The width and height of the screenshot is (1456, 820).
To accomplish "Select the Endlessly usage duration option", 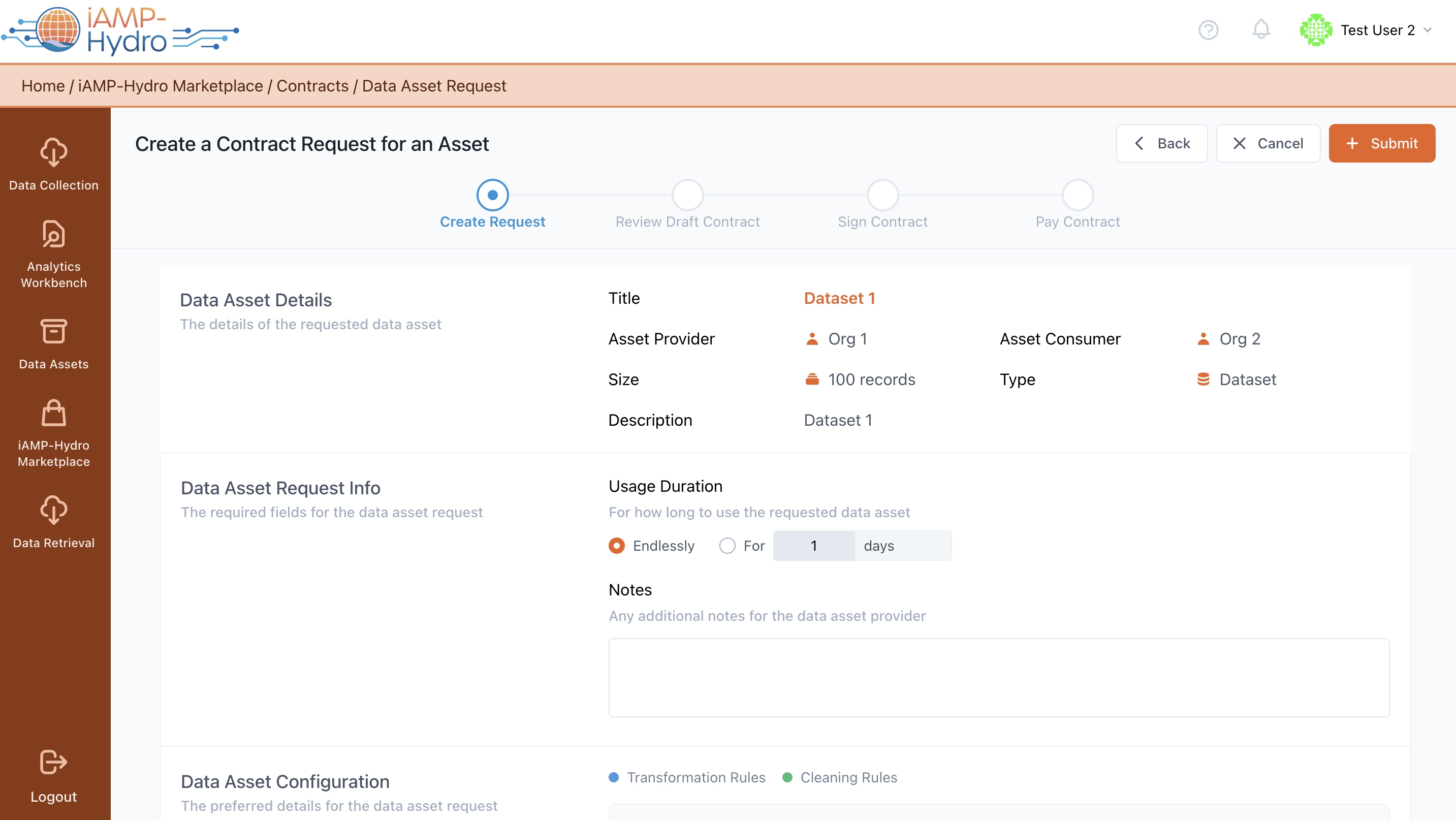I will point(617,545).
